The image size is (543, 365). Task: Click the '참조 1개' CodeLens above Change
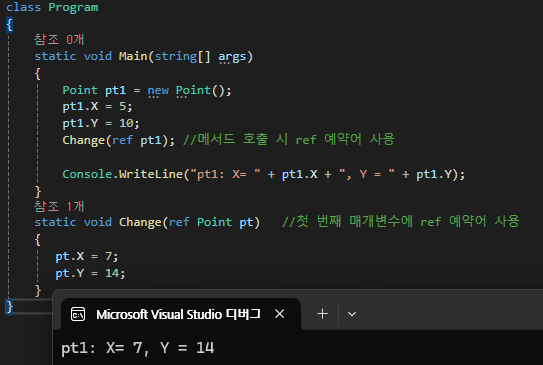pyautogui.click(x=59, y=206)
